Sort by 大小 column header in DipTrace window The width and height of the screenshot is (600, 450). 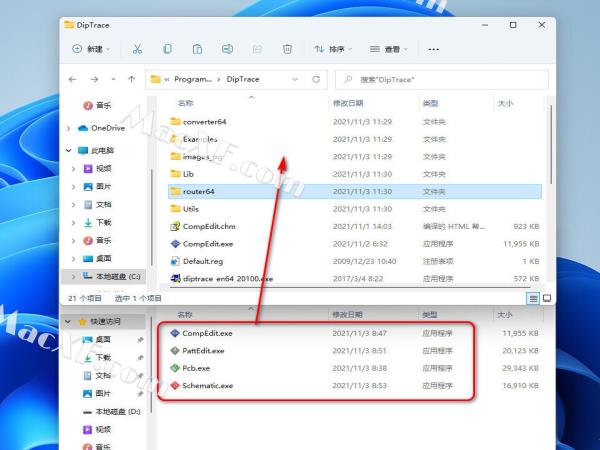pyautogui.click(x=505, y=103)
